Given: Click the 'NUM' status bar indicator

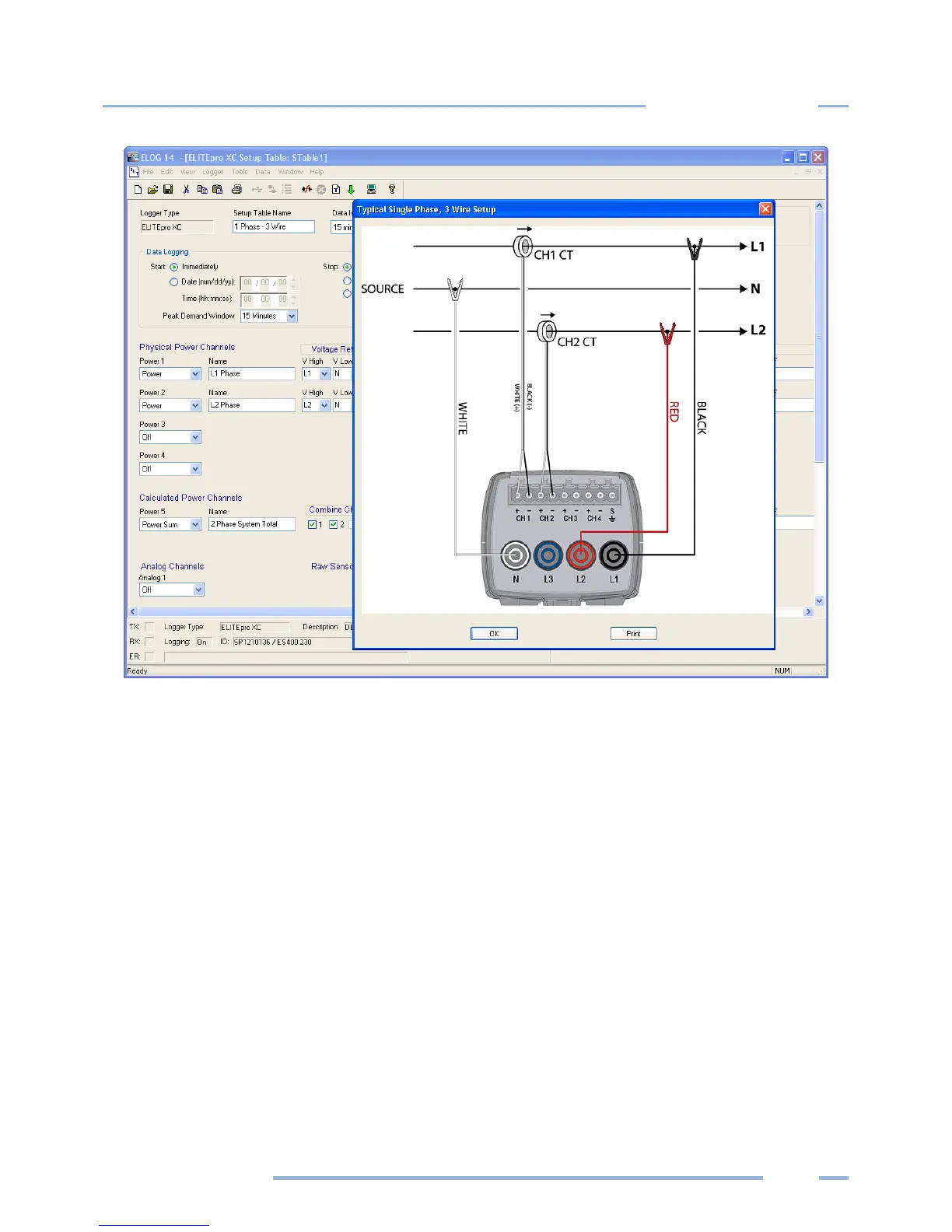Looking at the screenshot, I should point(782,671).
